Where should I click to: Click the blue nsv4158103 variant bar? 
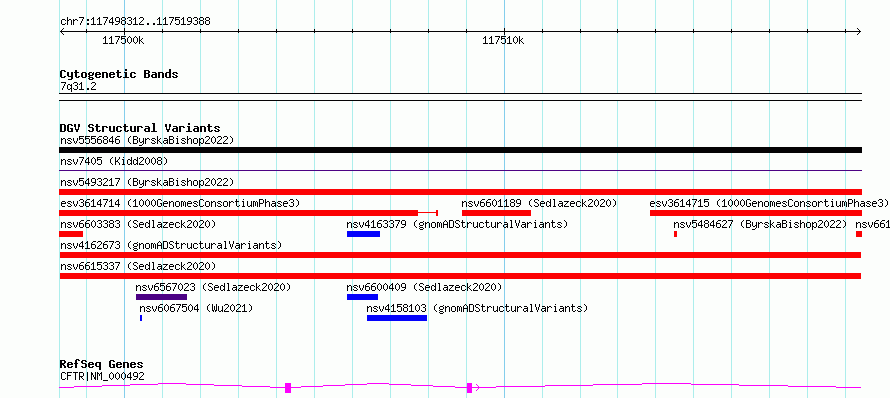pyautogui.click(x=397, y=318)
